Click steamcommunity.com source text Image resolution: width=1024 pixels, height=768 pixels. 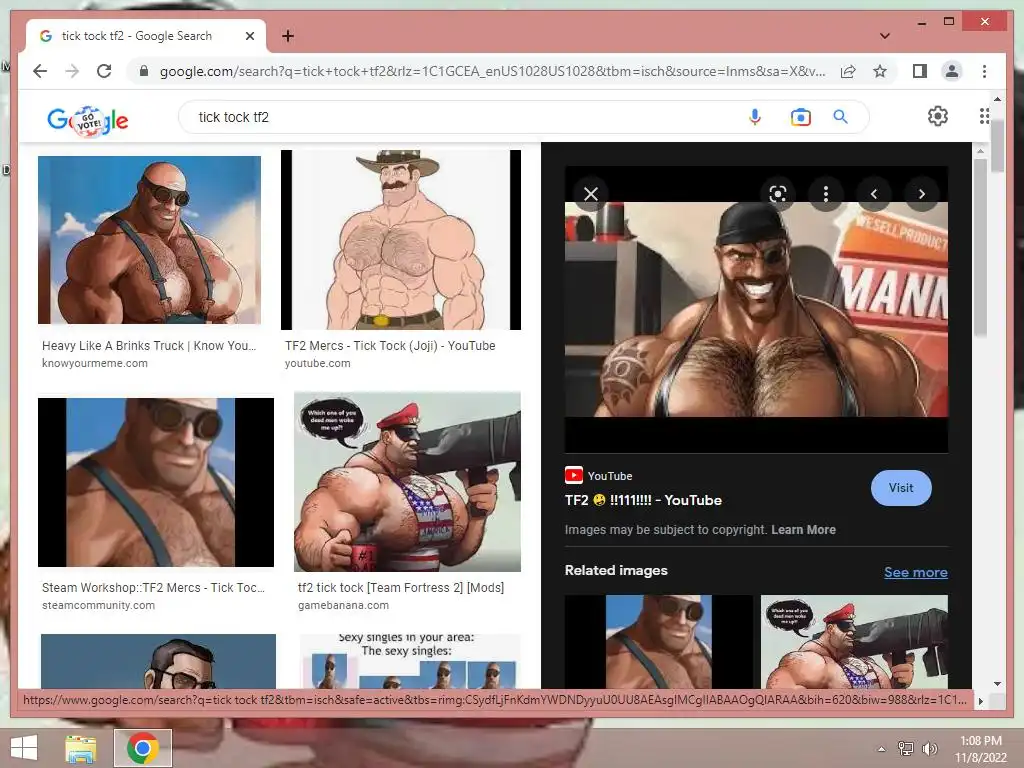99,605
